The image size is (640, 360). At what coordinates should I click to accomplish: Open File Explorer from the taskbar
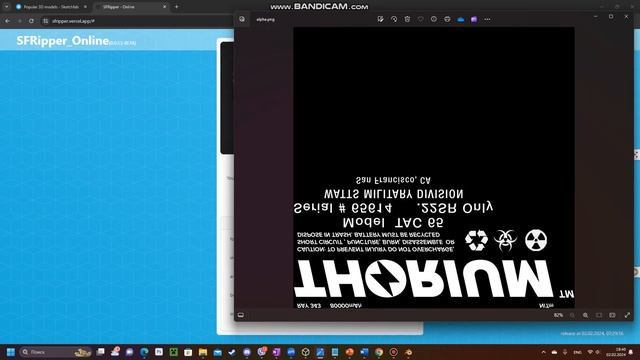tap(203, 352)
